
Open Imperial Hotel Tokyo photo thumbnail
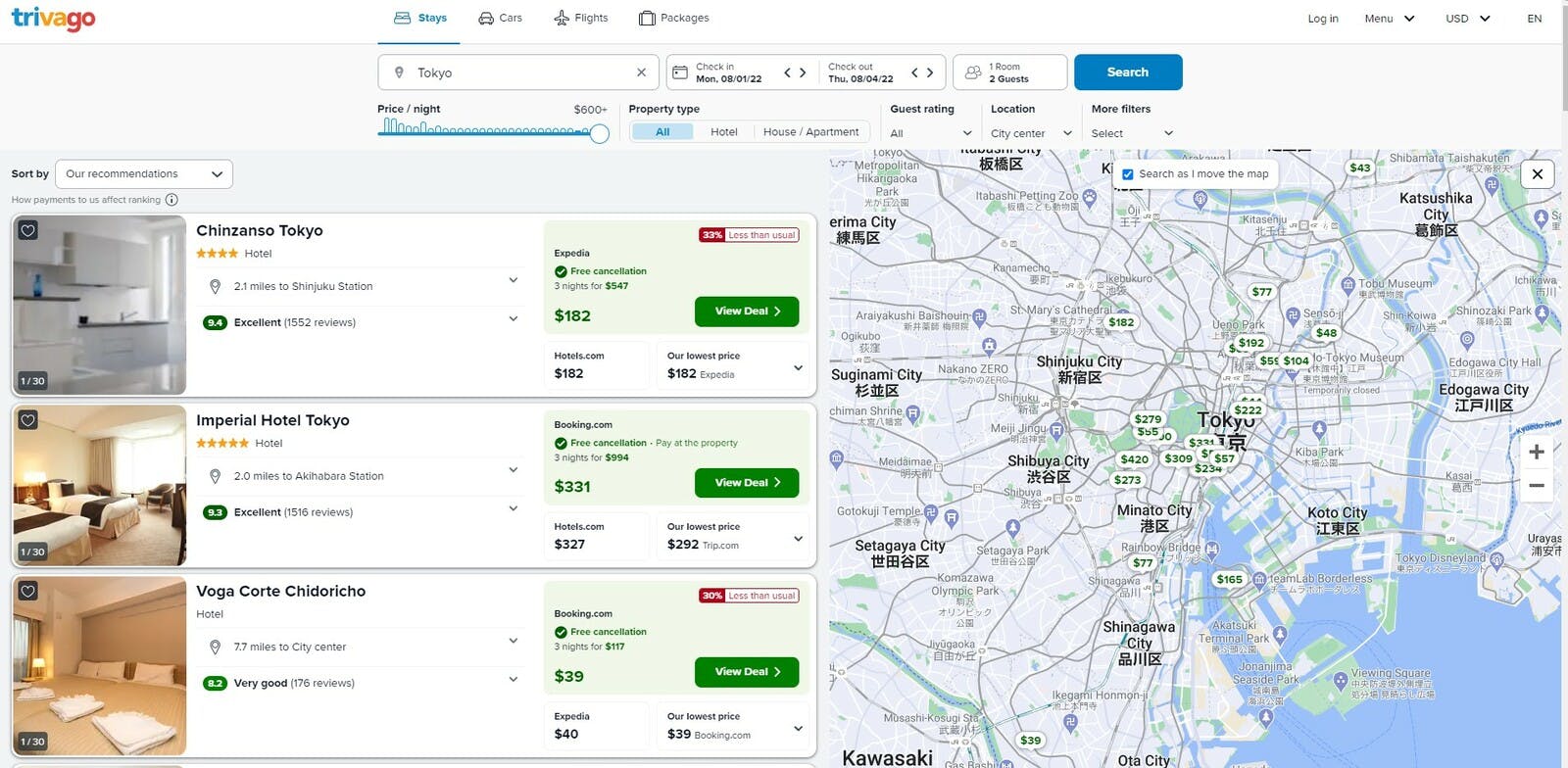point(99,485)
